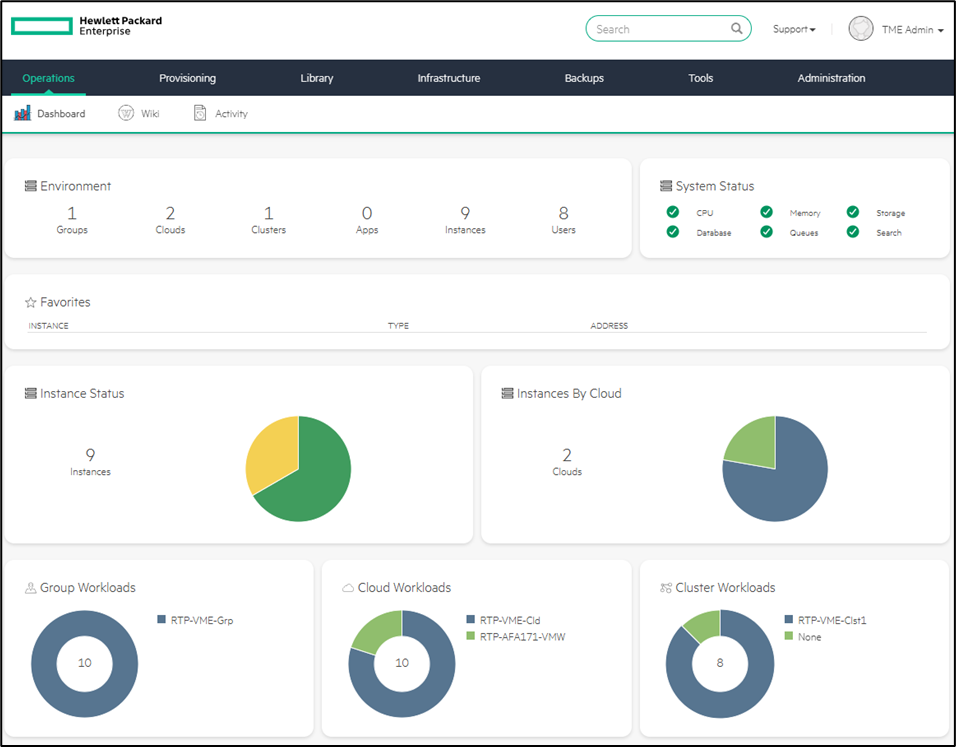Viewport: 956px width, 747px height.
Task: Open the Backups section
Action: point(584,78)
